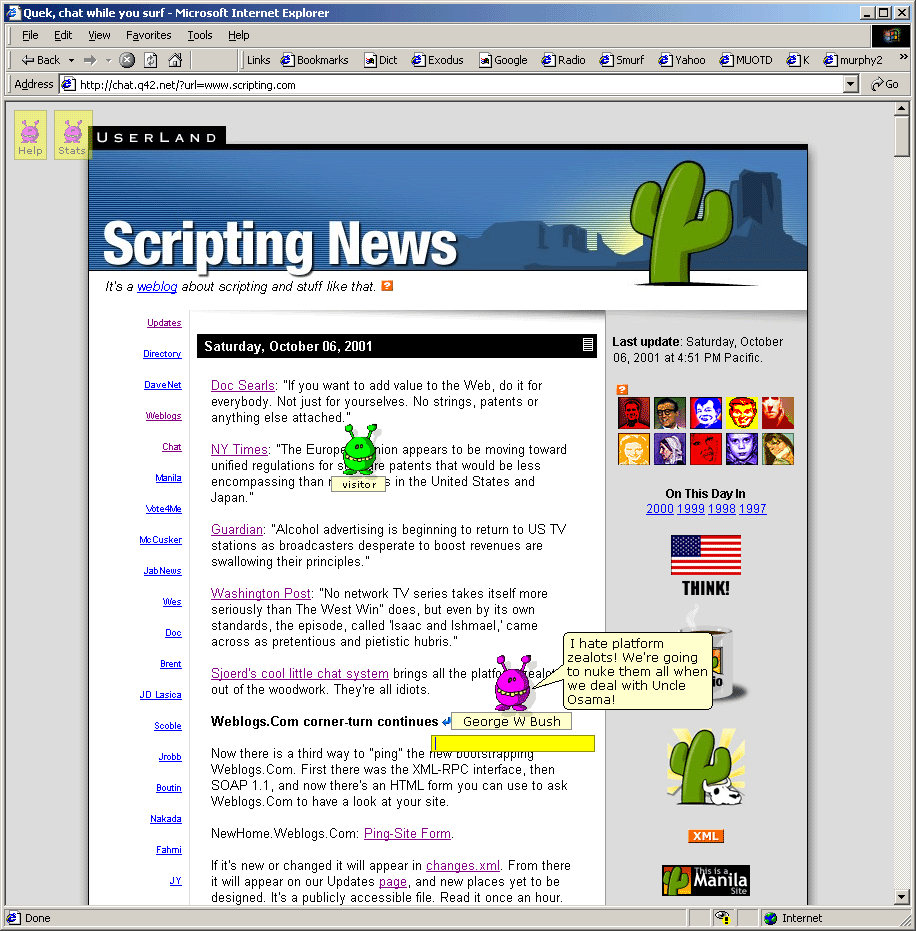Go to Home using toolbar icon
This screenshot has width=916, height=931.
point(175,60)
